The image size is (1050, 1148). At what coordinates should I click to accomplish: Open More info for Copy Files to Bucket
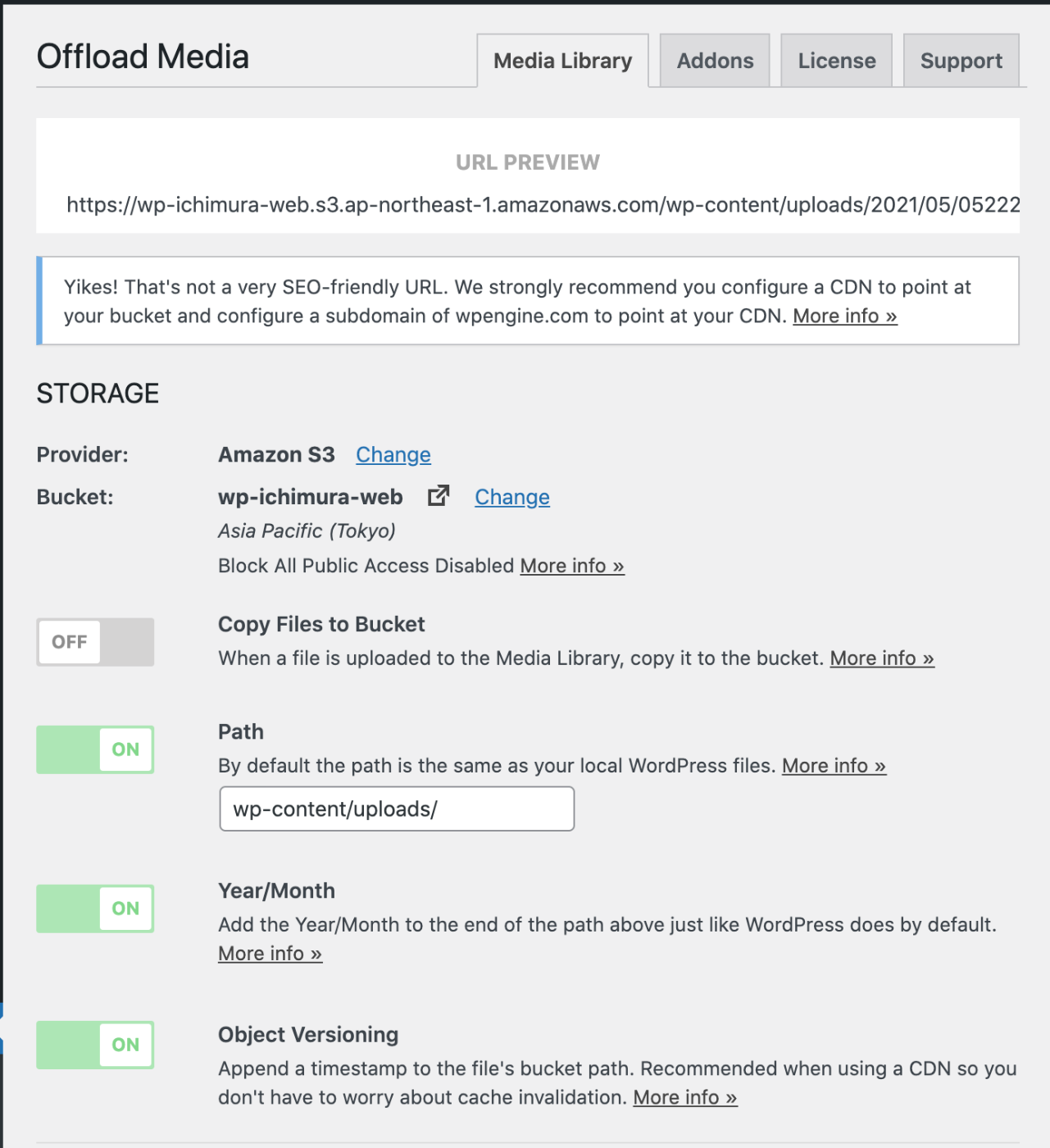(x=882, y=658)
